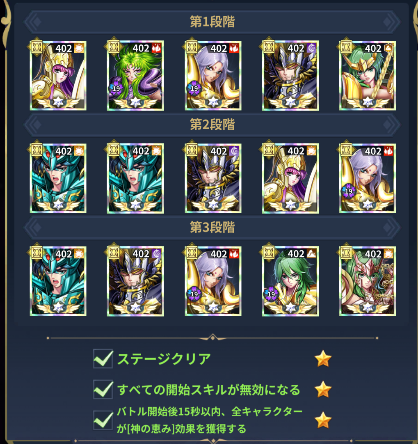Click the teal dragon-helmet card in 第3段階
Viewport: 418px width, 444px height.
point(58,281)
